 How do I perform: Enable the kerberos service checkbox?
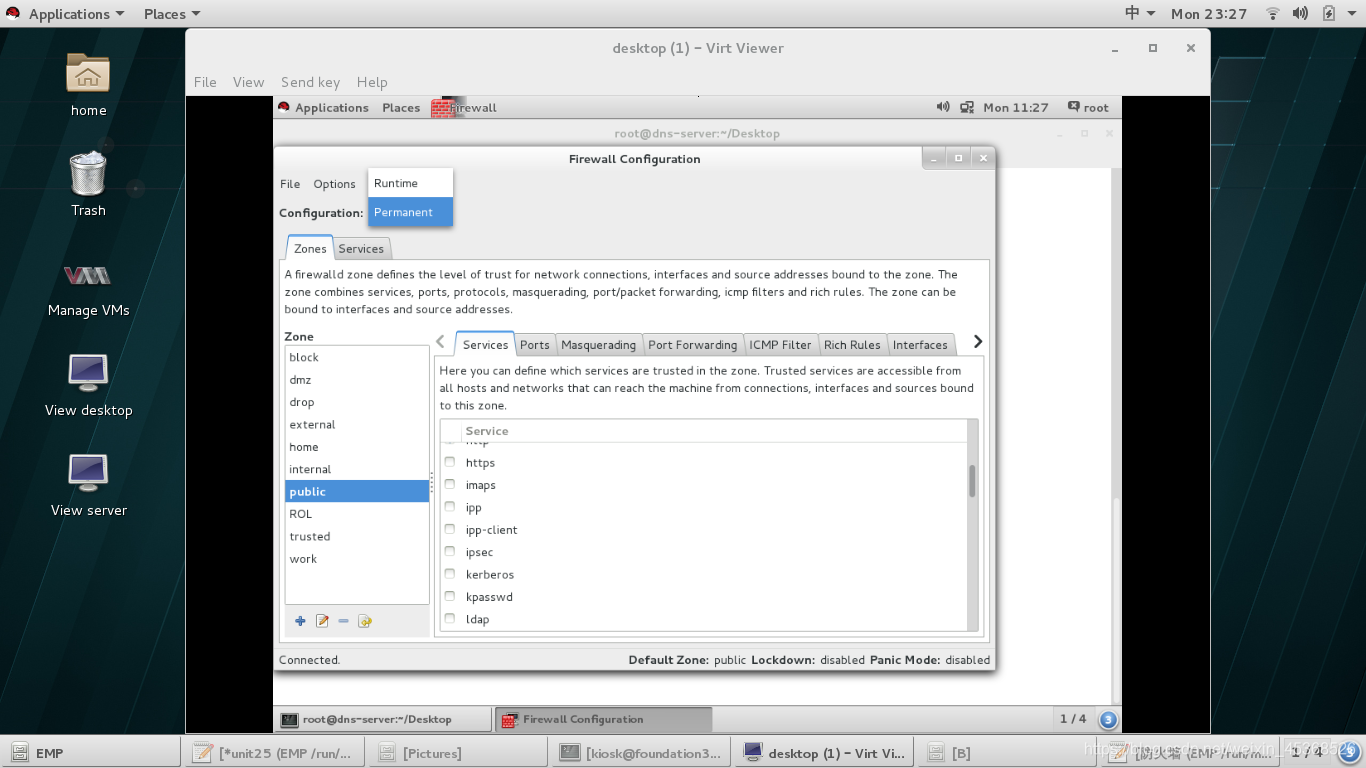click(x=450, y=575)
